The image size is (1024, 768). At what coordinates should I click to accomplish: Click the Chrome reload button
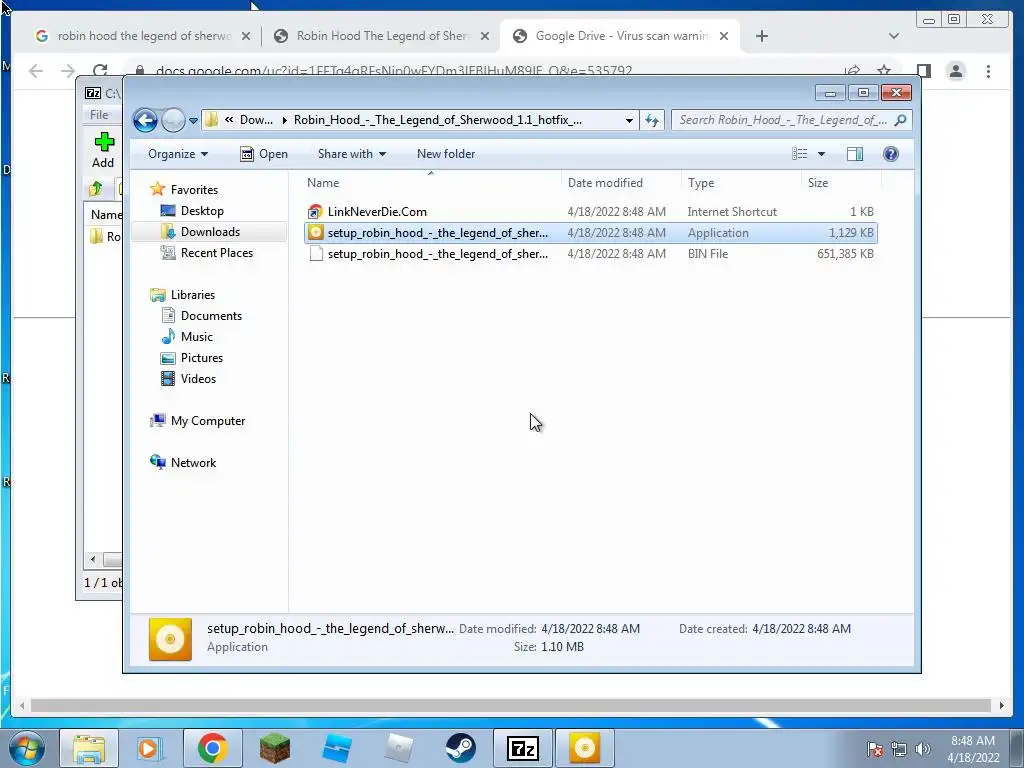[100, 71]
